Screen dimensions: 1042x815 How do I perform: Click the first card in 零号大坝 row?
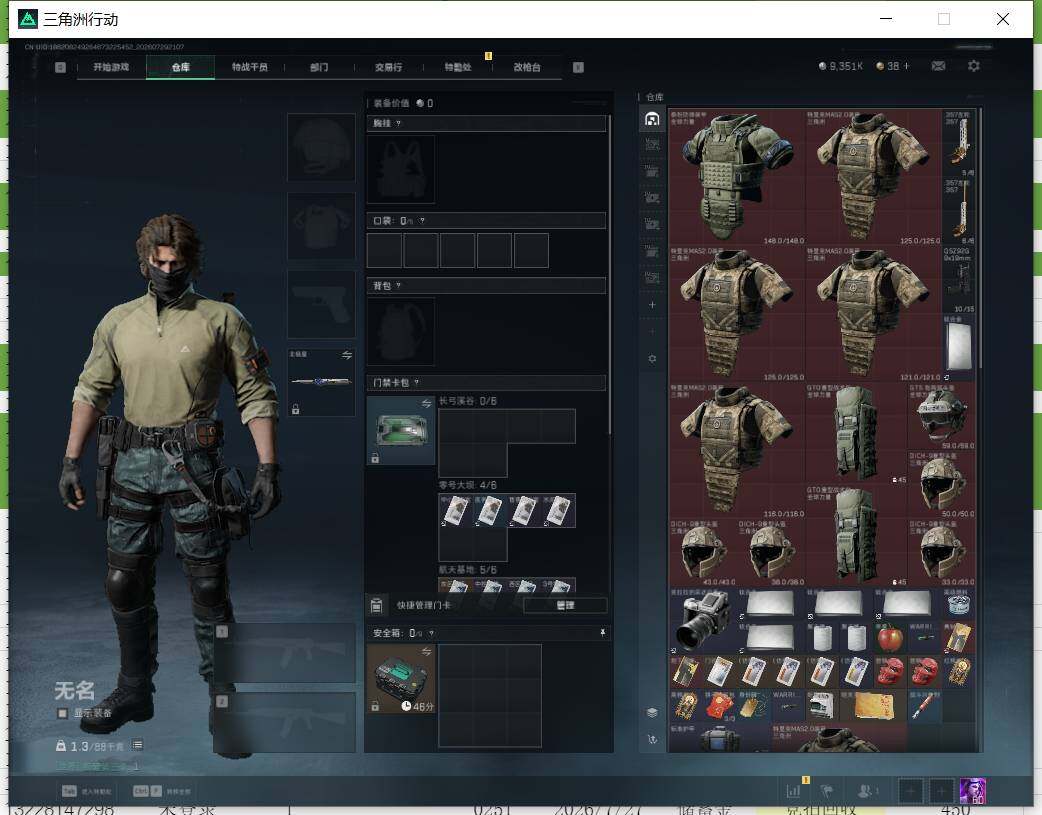pyautogui.click(x=455, y=511)
